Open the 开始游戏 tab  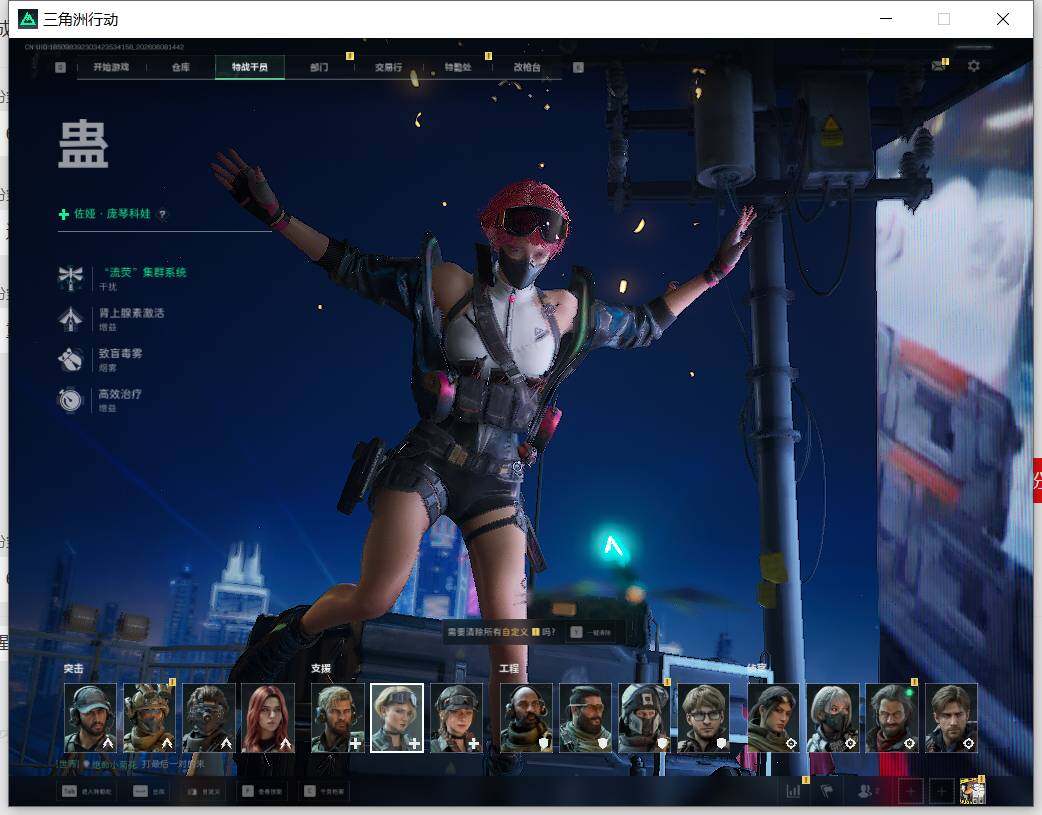tap(111, 67)
